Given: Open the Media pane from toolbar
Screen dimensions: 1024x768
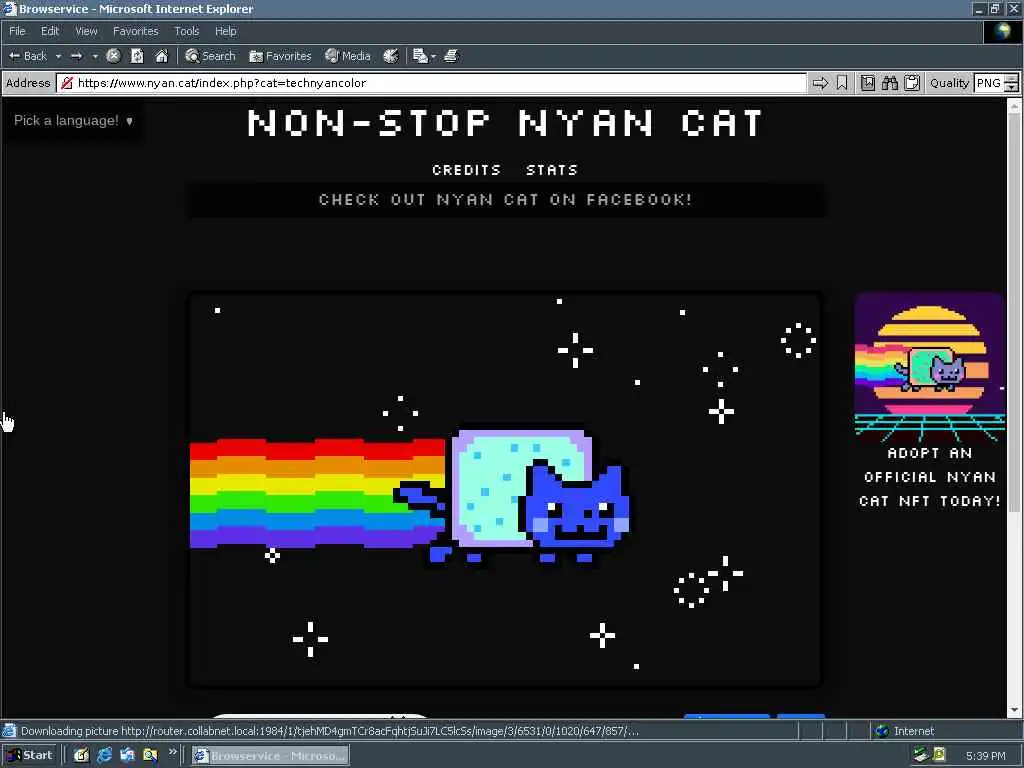Looking at the screenshot, I should (348, 56).
